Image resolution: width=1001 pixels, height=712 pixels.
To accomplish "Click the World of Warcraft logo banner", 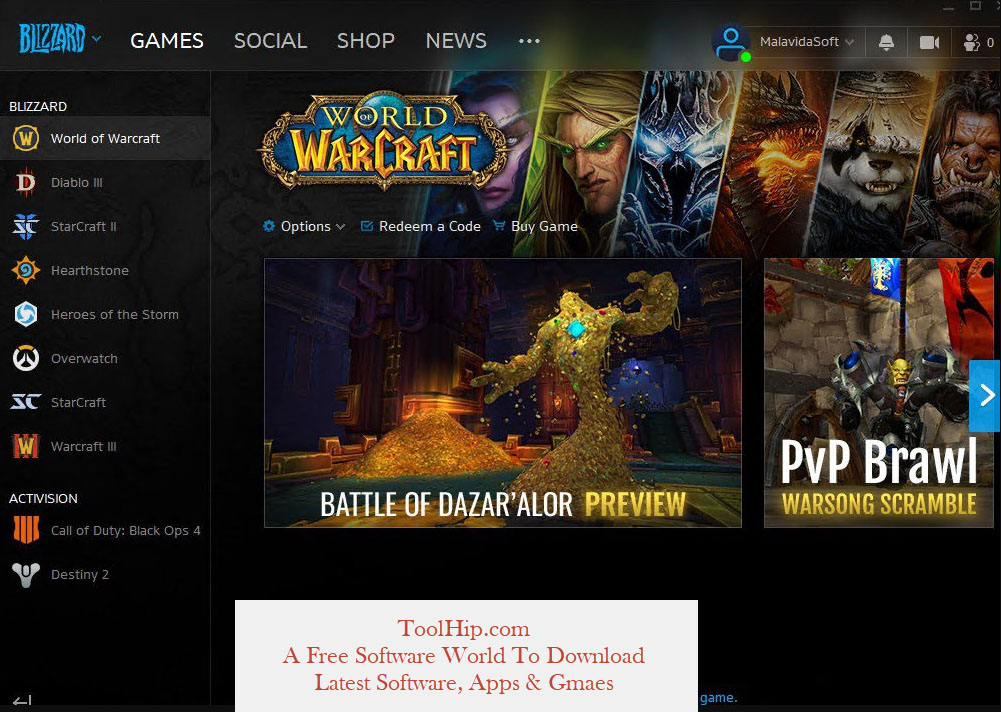I will 383,142.
